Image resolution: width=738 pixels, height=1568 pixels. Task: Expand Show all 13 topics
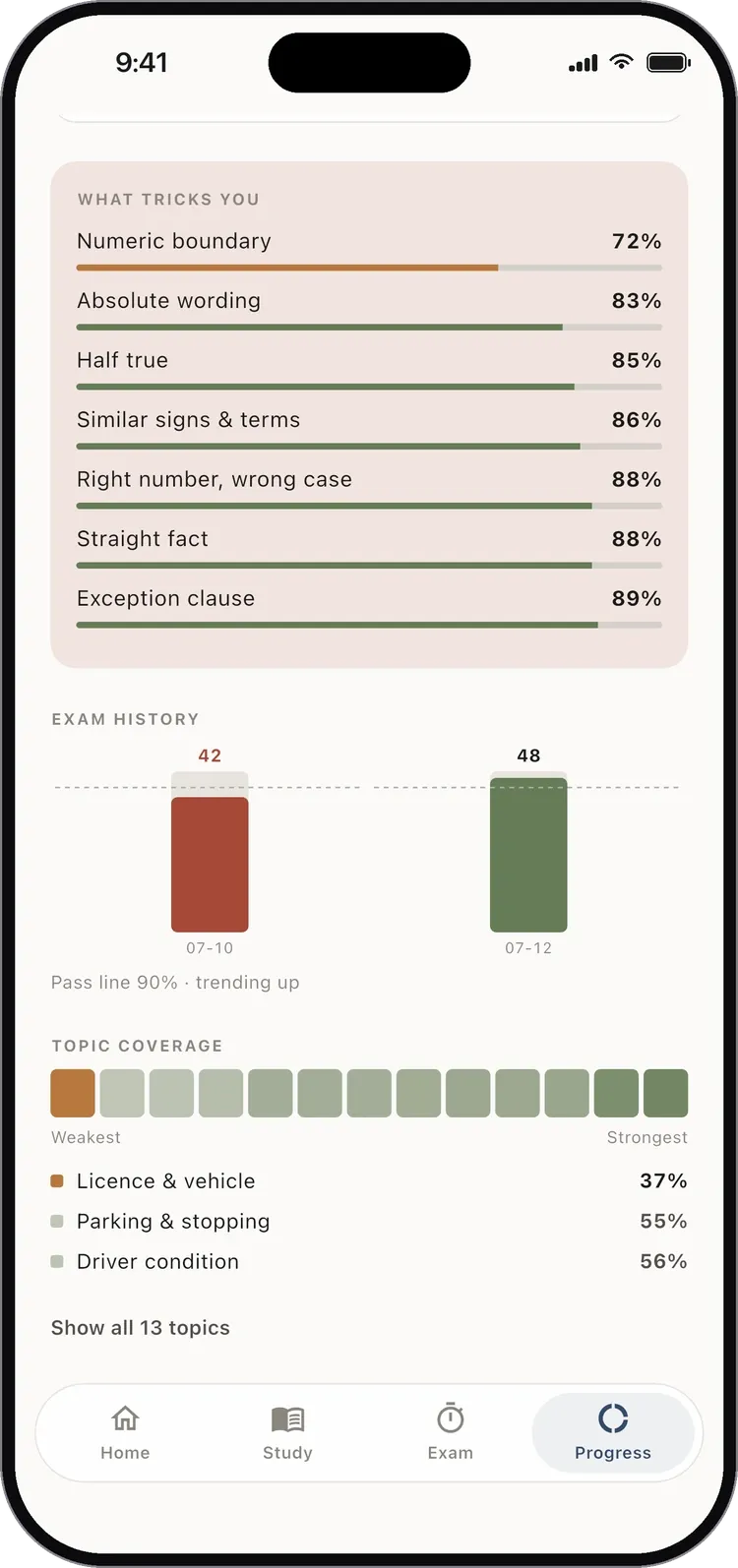coord(141,1328)
